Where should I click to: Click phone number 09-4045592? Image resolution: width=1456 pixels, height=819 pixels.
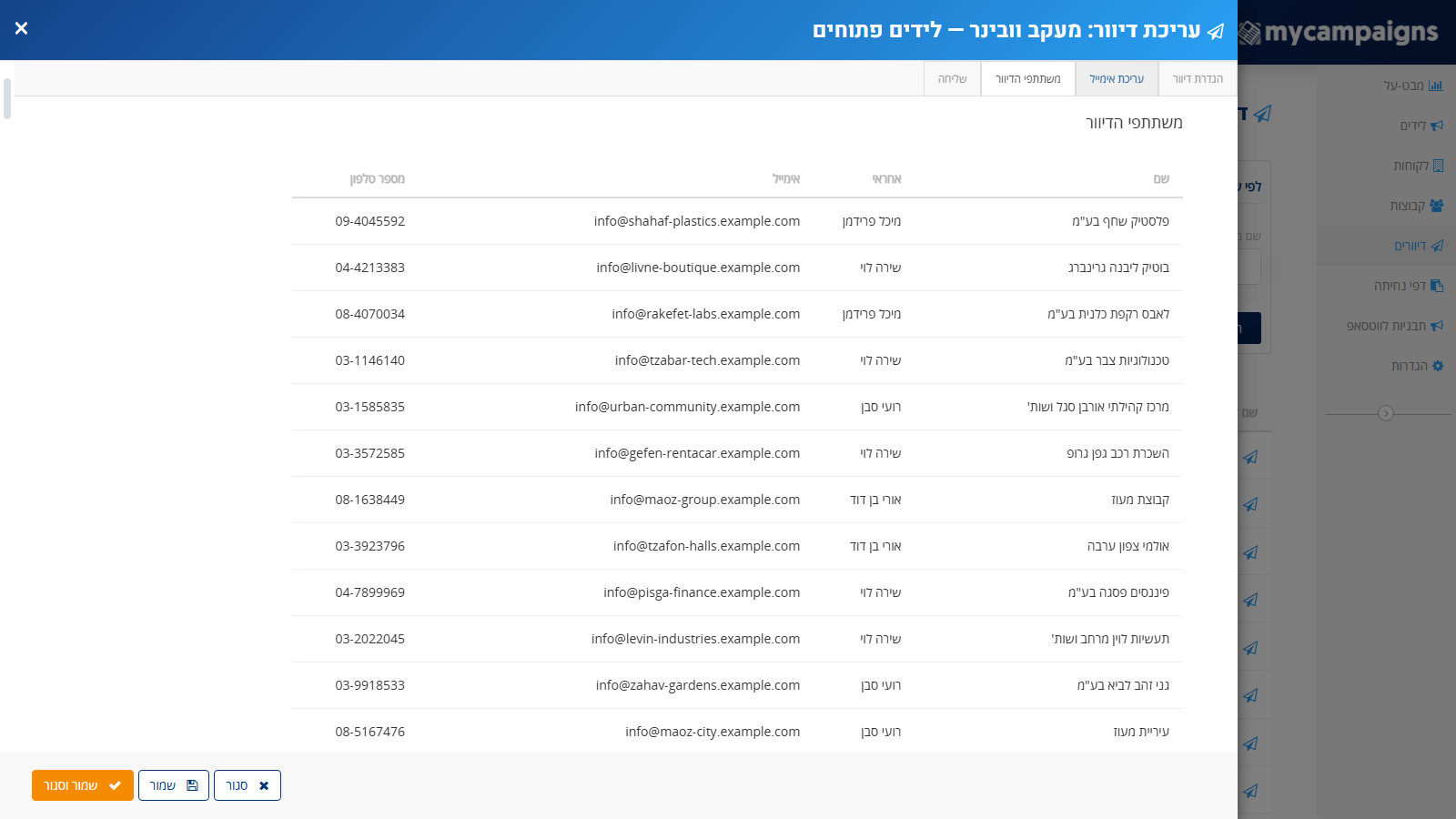pyautogui.click(x=370, y=221)
